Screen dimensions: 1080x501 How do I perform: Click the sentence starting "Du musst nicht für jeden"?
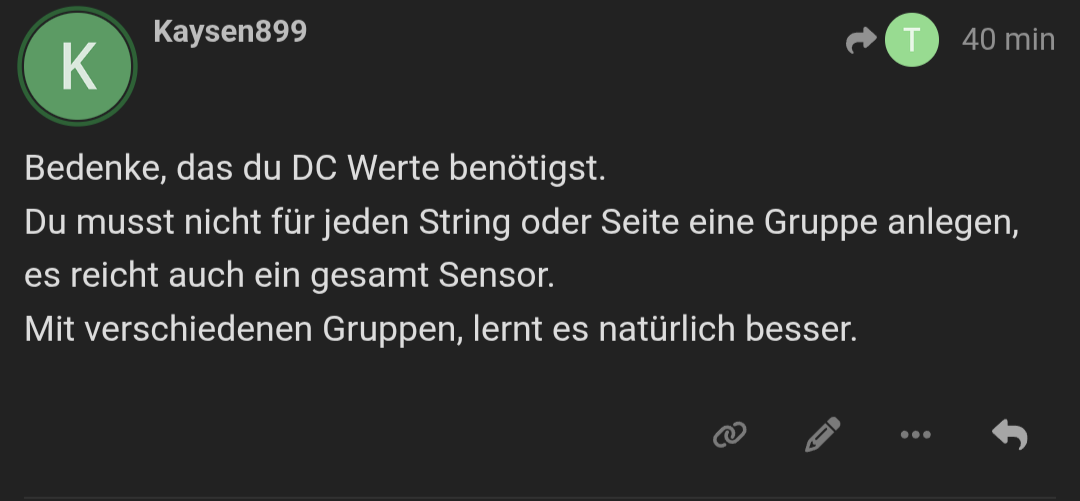pyautogui.click(x=520, y=223)
